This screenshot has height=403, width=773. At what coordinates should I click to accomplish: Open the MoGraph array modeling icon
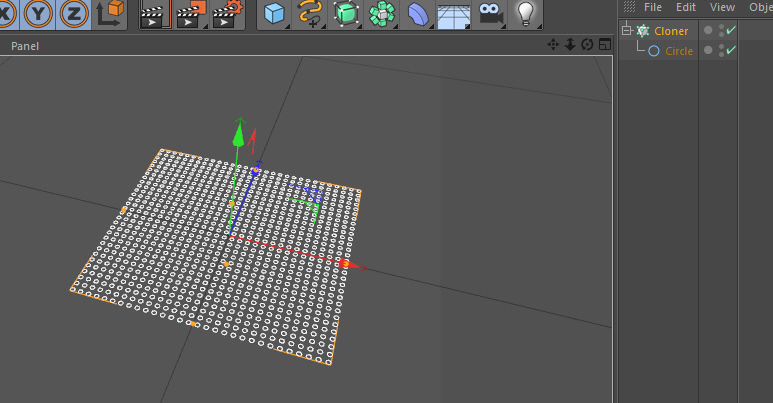(382, 14)
